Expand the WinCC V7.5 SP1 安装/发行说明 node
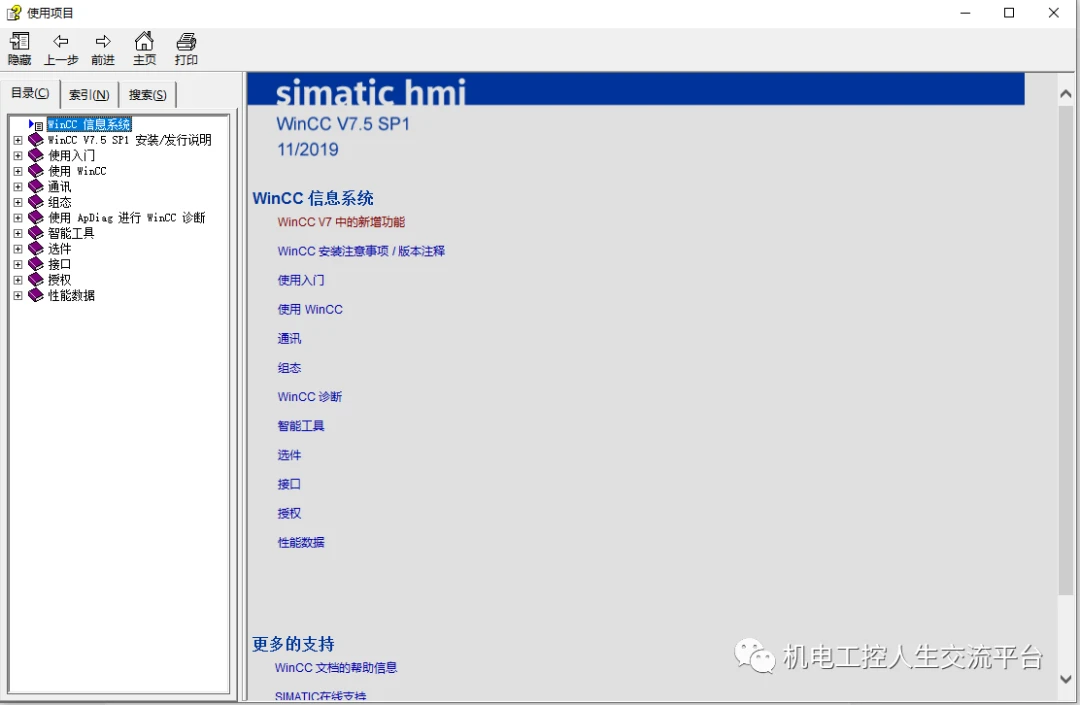The image size is (1080, 705). click(18, 140)
